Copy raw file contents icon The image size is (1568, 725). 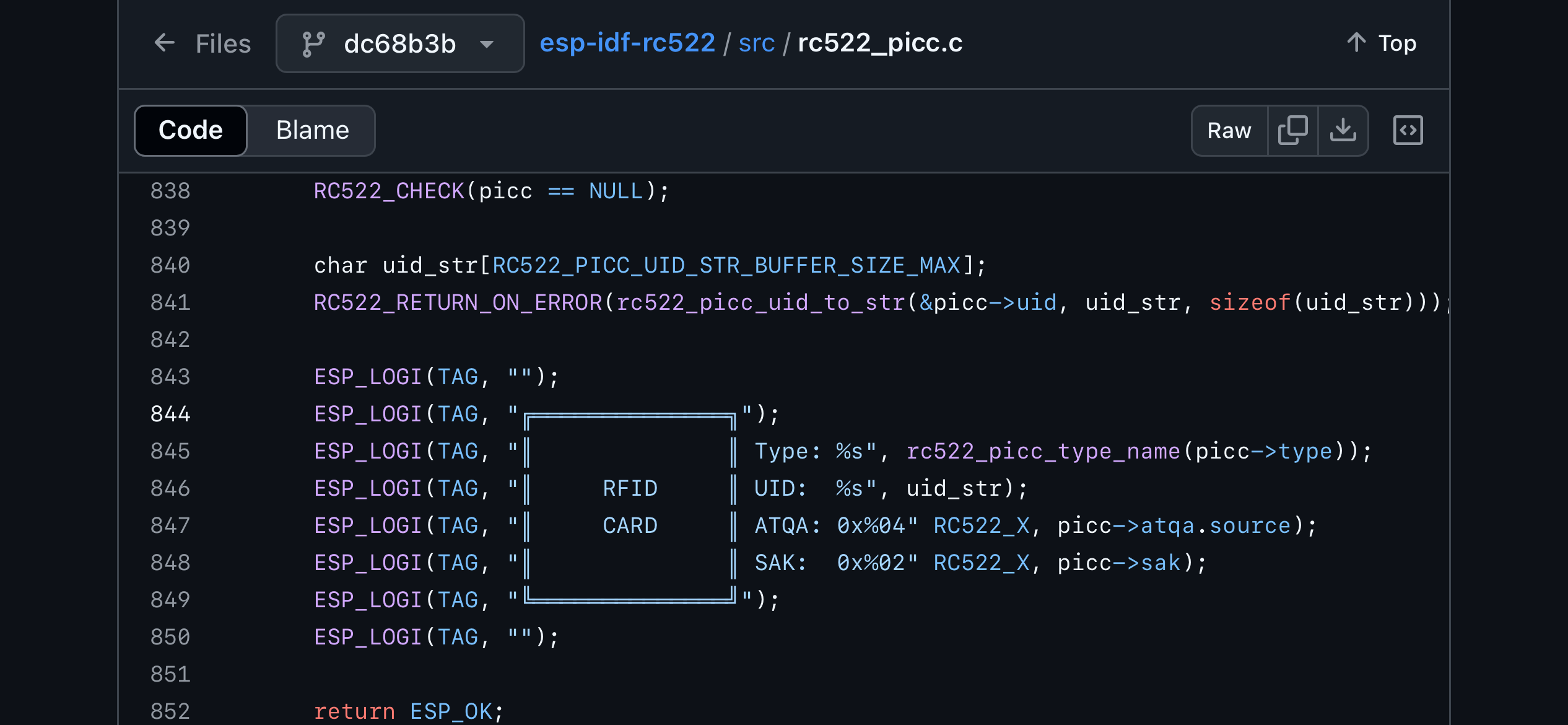(x=1292, y=131)
